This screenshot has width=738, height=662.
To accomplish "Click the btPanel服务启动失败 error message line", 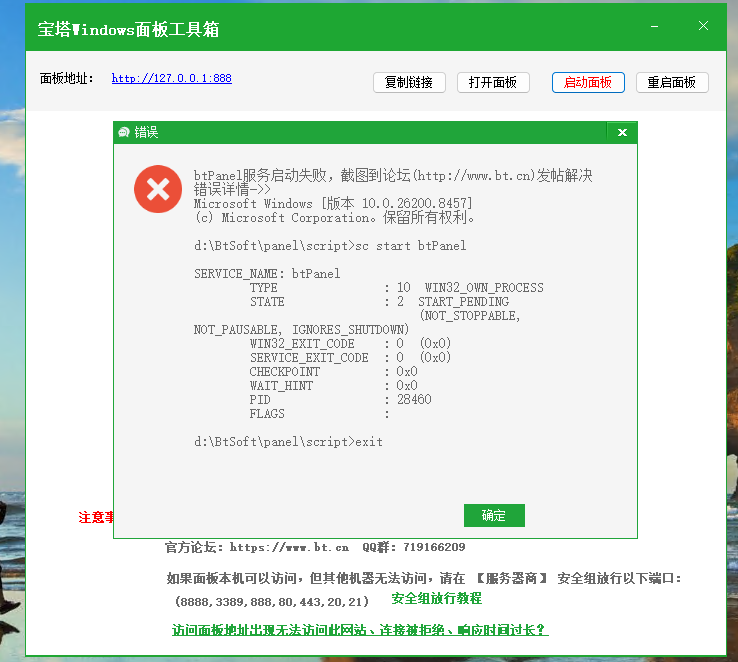I will point(393,175).
